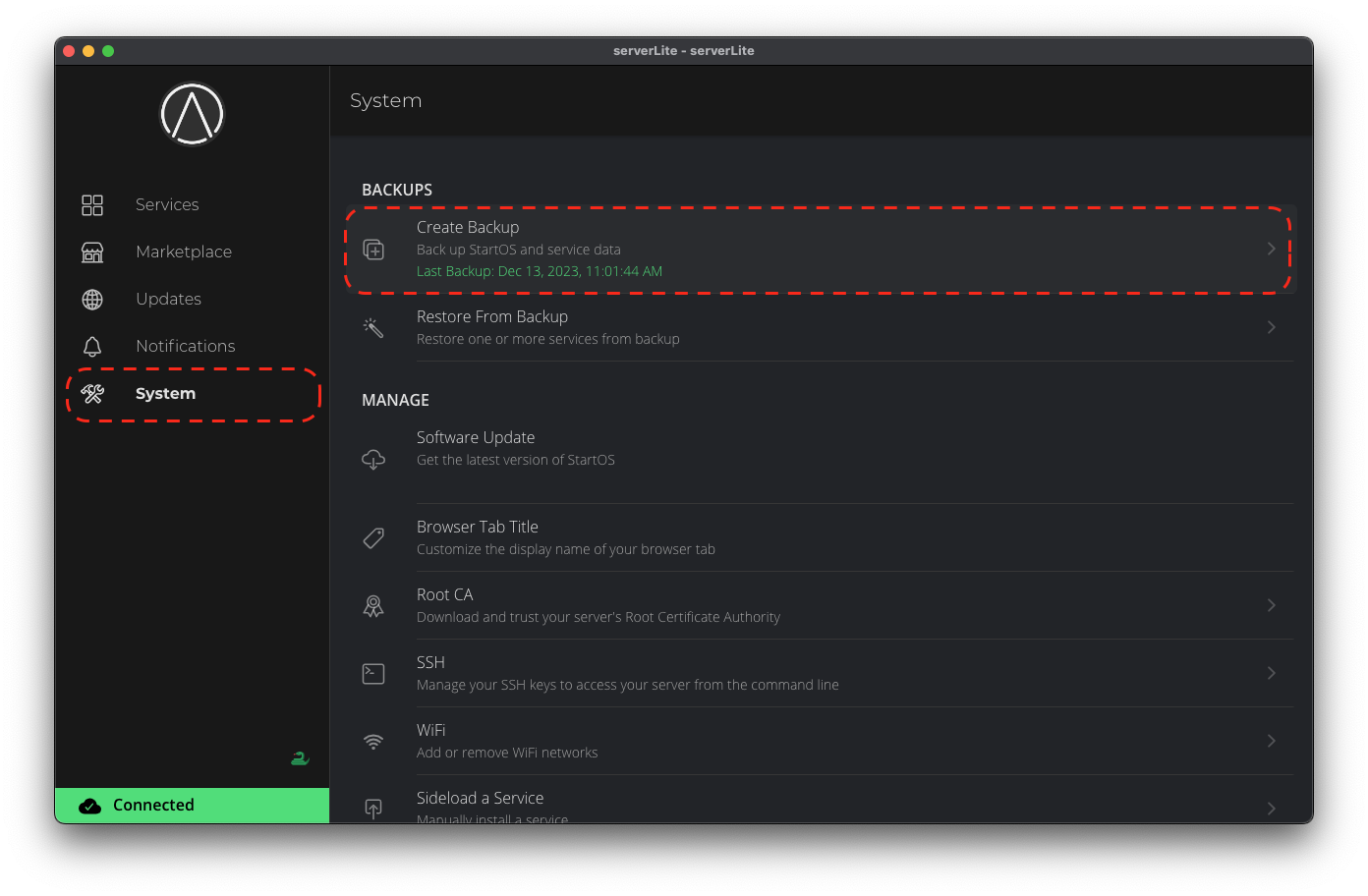
Task: Open WiFi settings via right chevron
Action: coord(1271,741)
